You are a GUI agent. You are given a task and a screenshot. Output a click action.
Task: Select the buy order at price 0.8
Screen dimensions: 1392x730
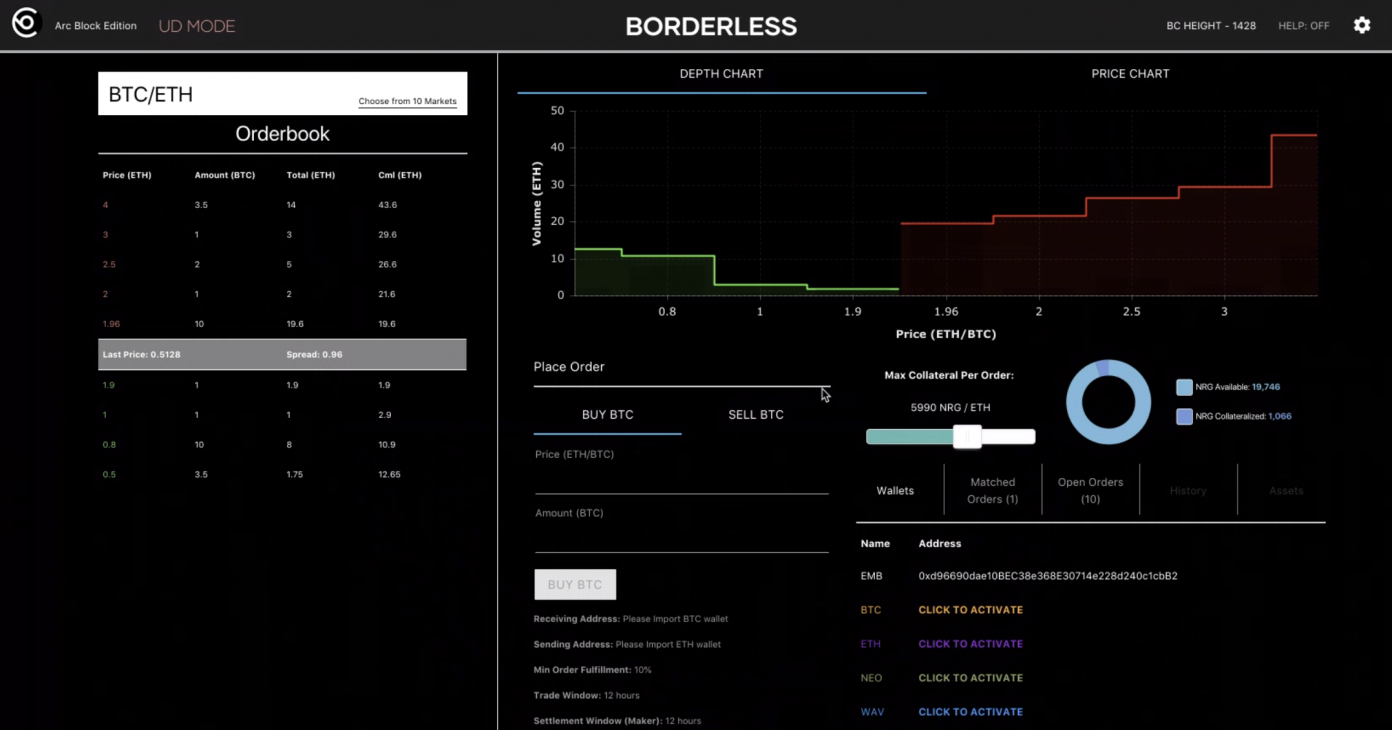282,445
